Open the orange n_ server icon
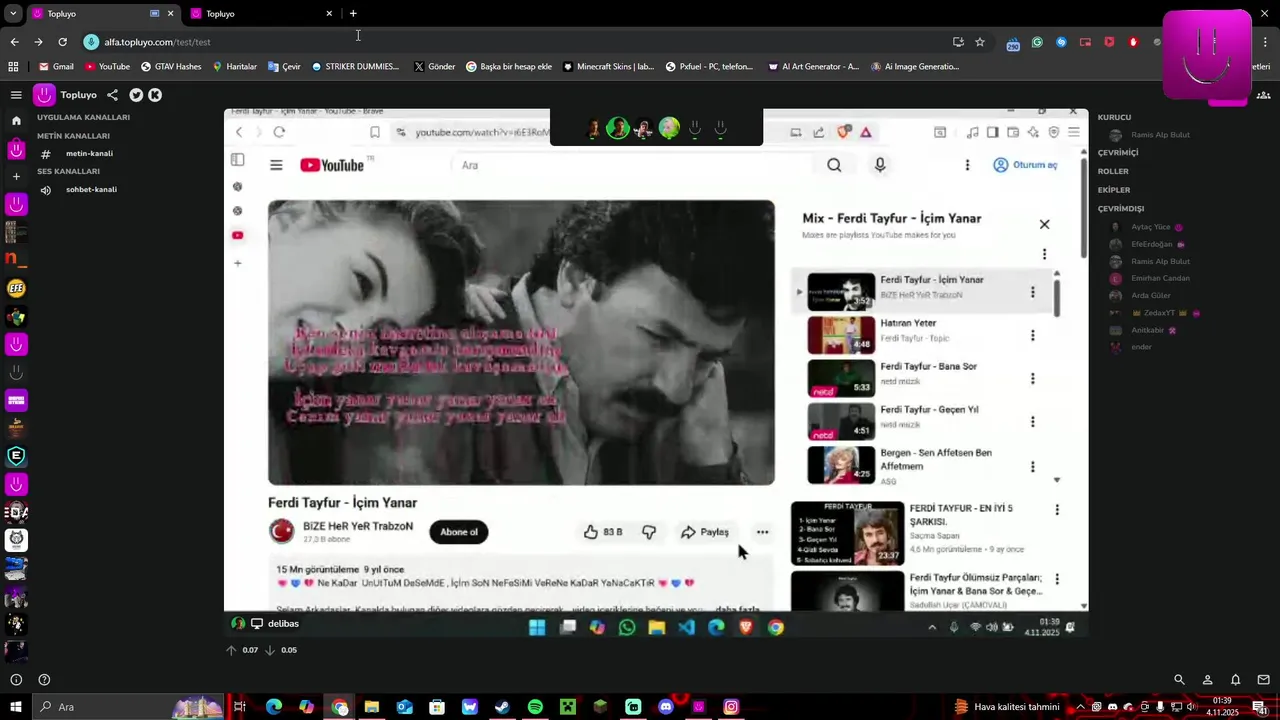The width and height of the screenshot is (1280, 720). tap(16, 260)
